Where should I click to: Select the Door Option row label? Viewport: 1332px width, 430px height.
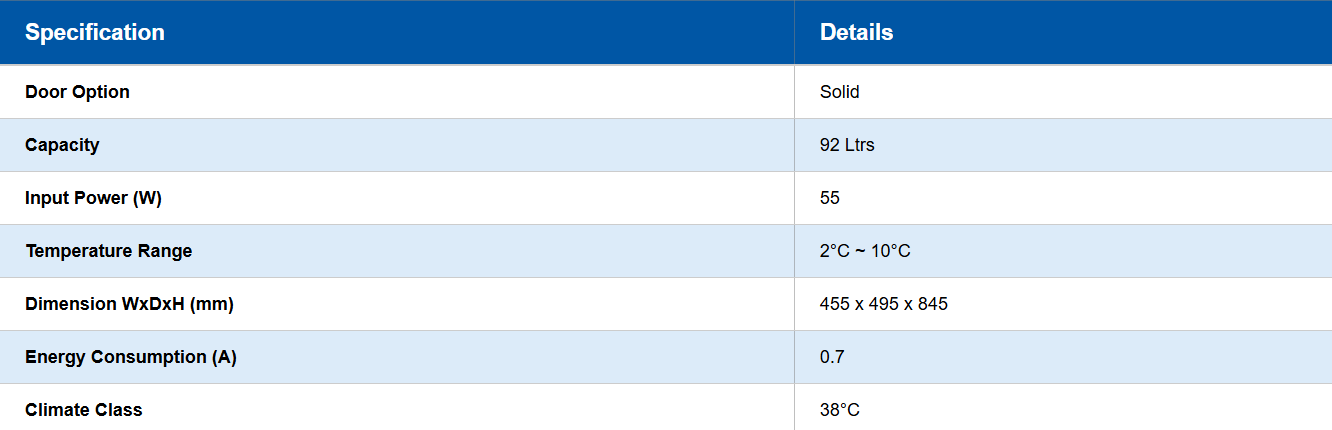(77, 92)
